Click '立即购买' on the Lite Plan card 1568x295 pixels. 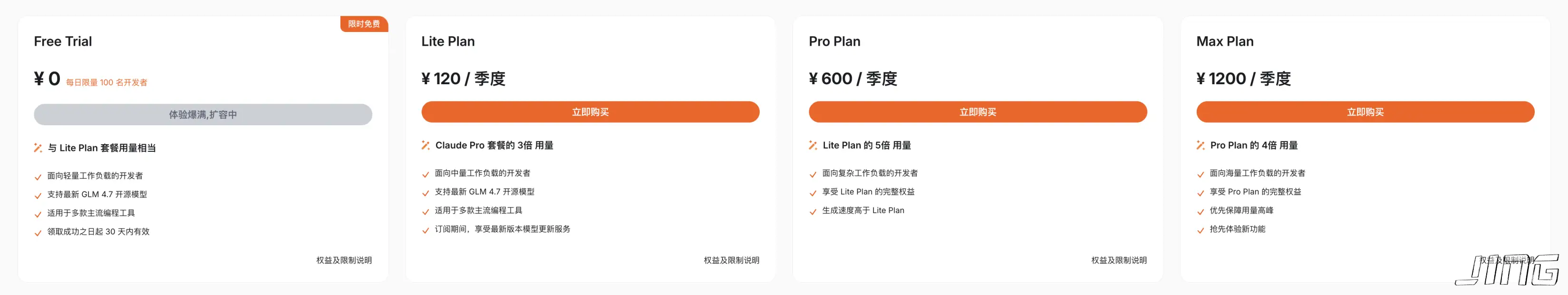coord(590,112)
